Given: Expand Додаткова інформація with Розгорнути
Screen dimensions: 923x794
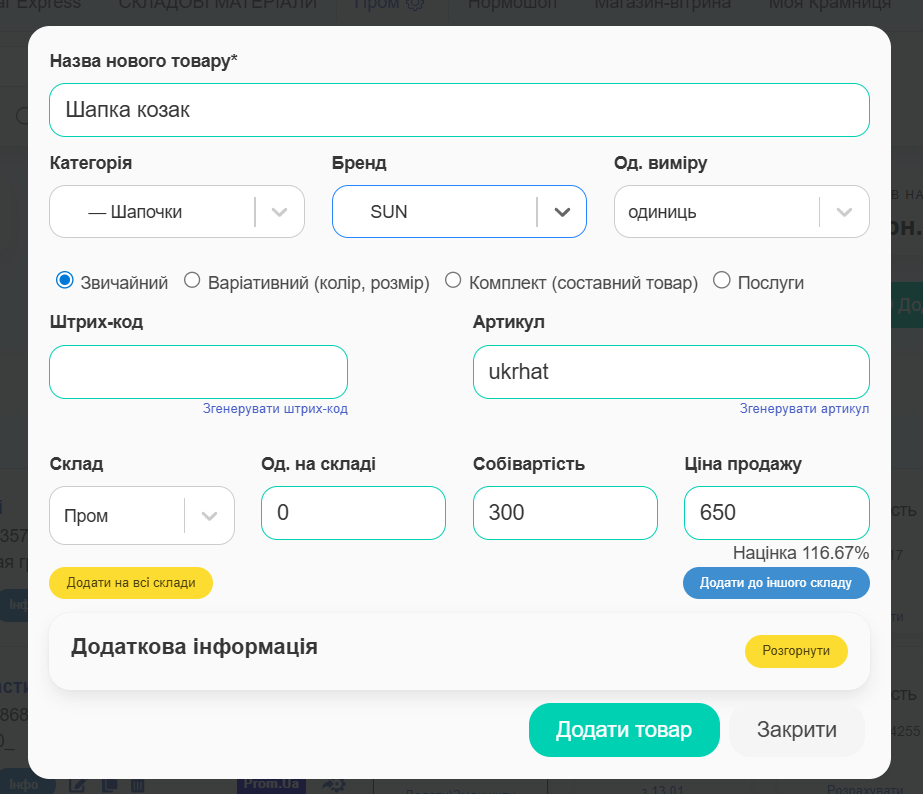Looking at the screenshot, I should (x=795, y=651).
